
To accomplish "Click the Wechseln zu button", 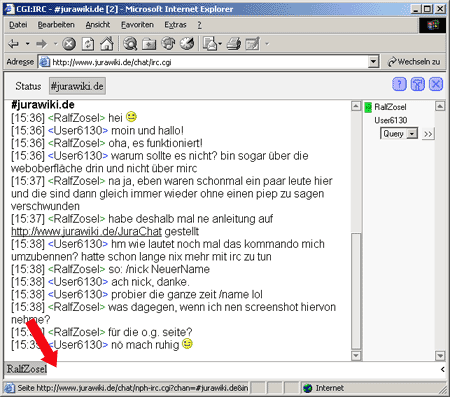I will 414,62.
